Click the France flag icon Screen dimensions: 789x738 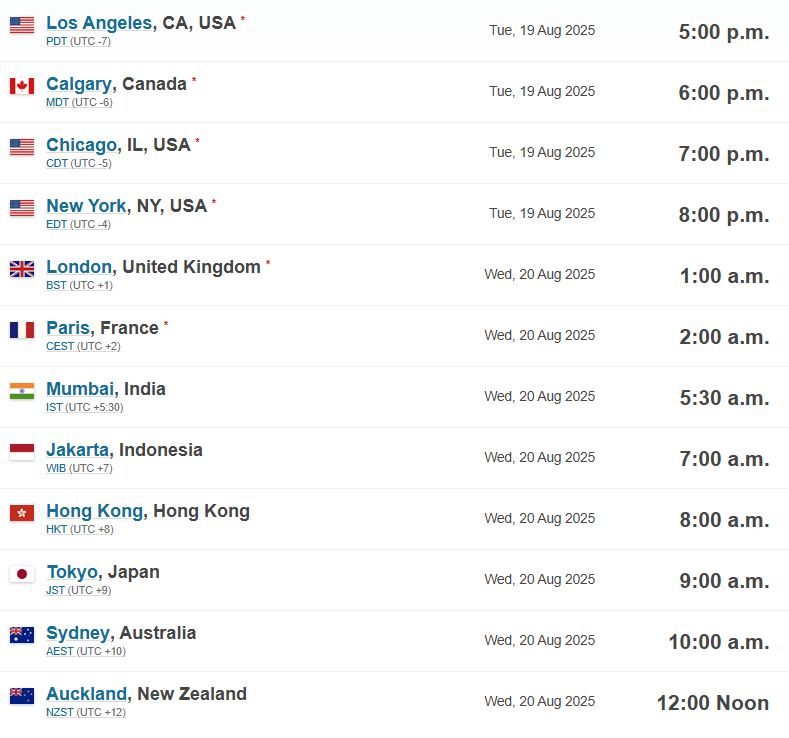coord(22,330)
